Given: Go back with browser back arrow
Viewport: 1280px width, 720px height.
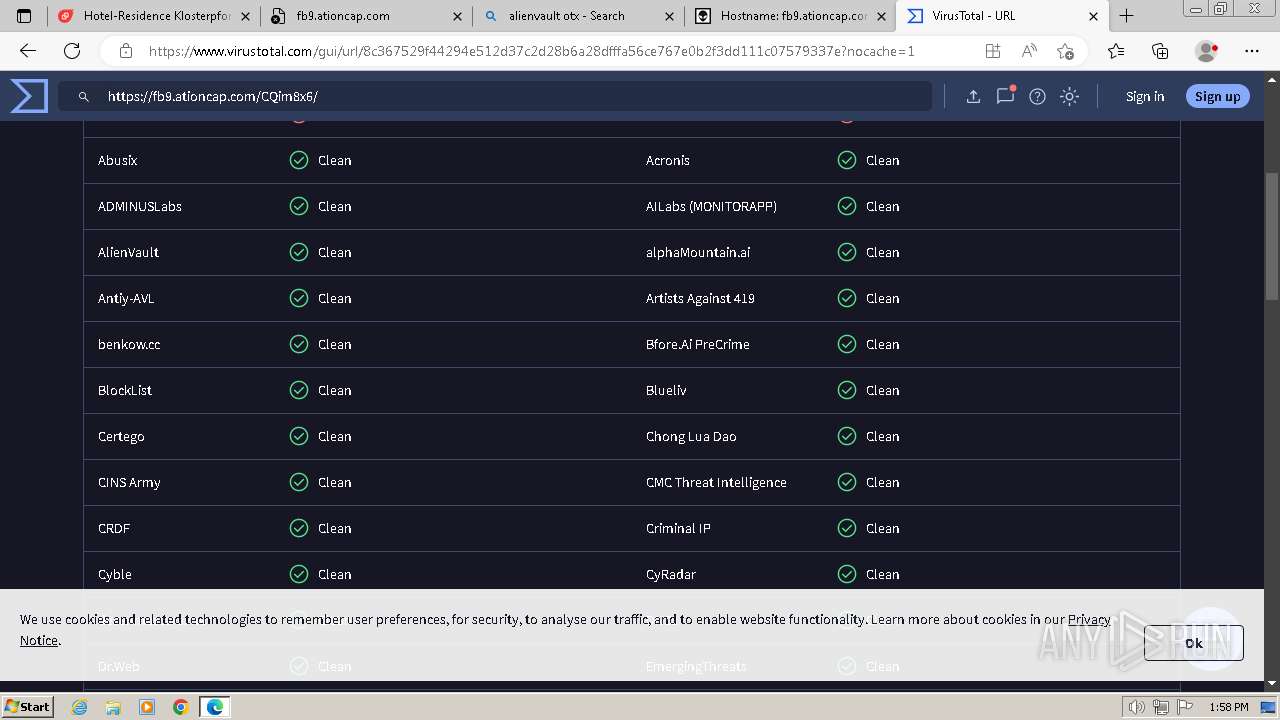Looking at the screenshot, I should pyautogui.click(x=28, y=51).
